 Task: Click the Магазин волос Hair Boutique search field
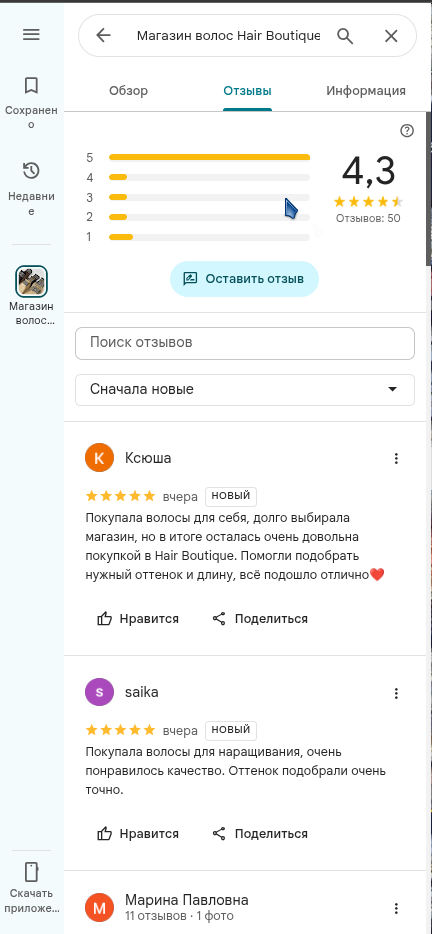click(x=229, y=36)
